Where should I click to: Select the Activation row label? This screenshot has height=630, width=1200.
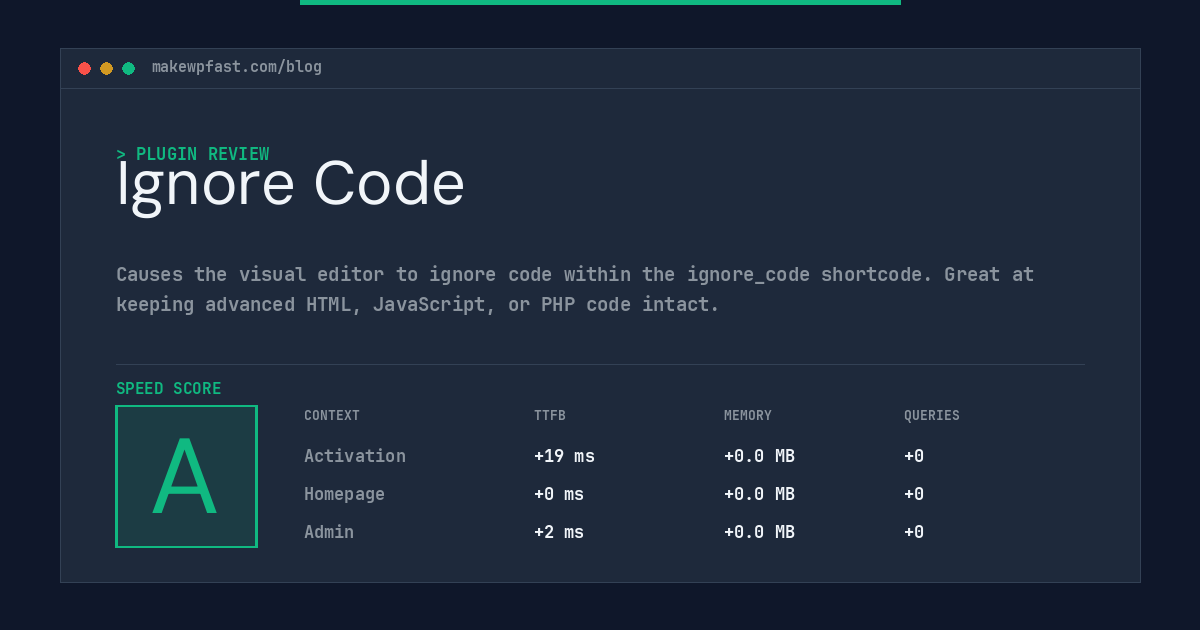click(x=355, y=456)
